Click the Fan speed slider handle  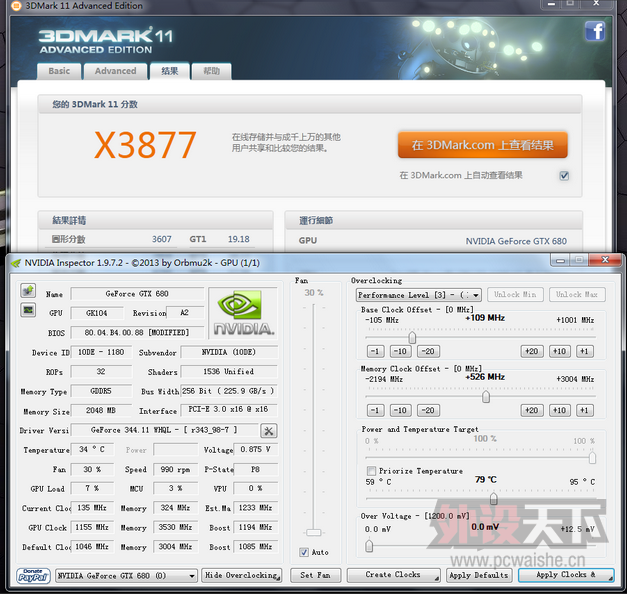point(314,532)
